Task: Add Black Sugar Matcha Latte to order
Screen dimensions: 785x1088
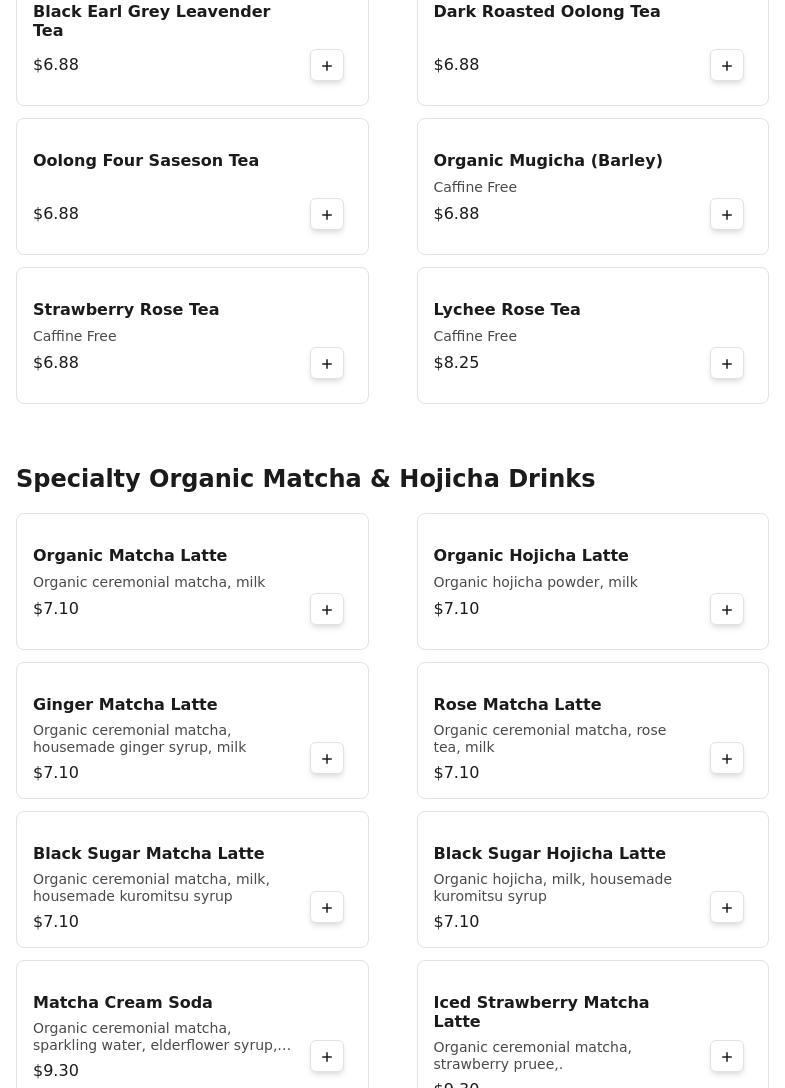Action: coord(327,908)
